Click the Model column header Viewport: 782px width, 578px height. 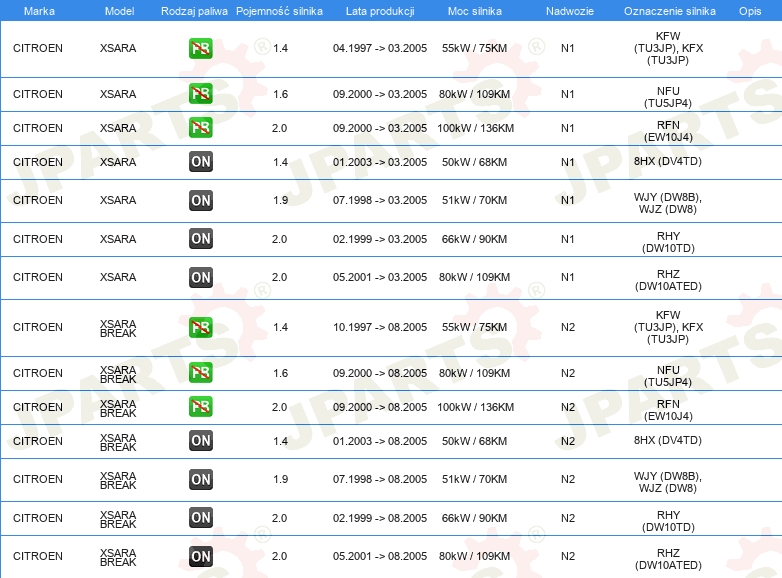119,11
